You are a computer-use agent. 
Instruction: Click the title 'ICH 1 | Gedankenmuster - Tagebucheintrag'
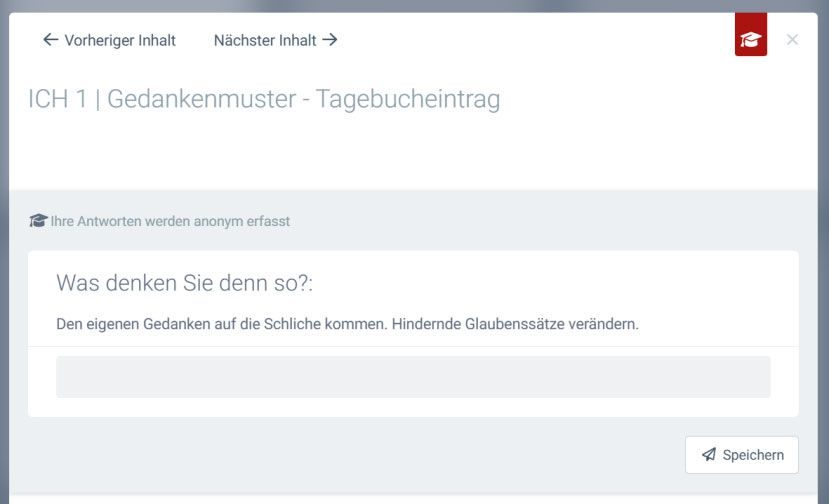264,100
